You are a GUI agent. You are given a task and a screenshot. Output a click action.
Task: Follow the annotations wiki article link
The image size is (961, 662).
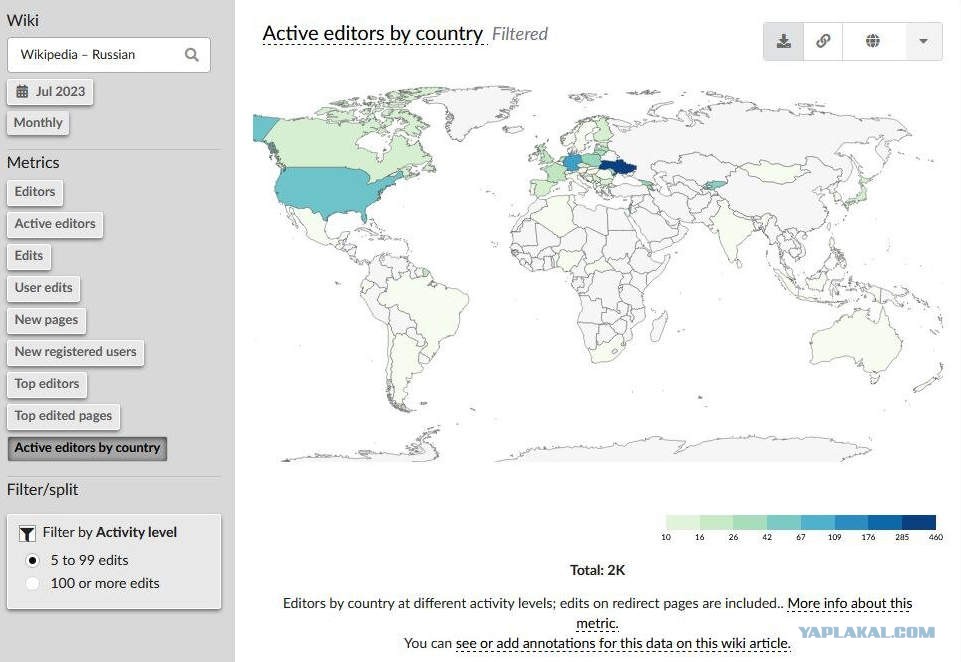pos(623,644)
